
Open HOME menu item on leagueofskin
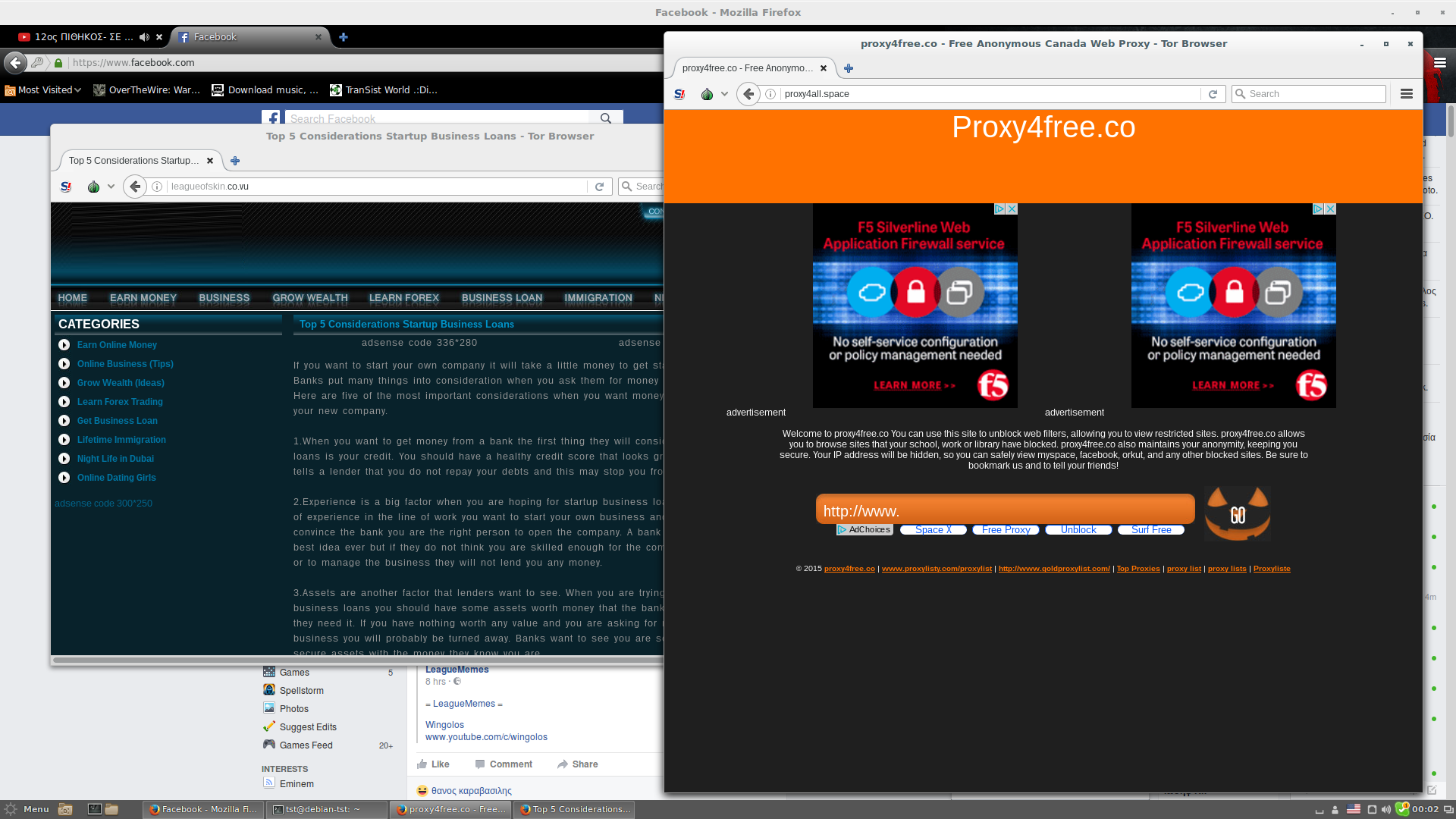coord(73,298)
